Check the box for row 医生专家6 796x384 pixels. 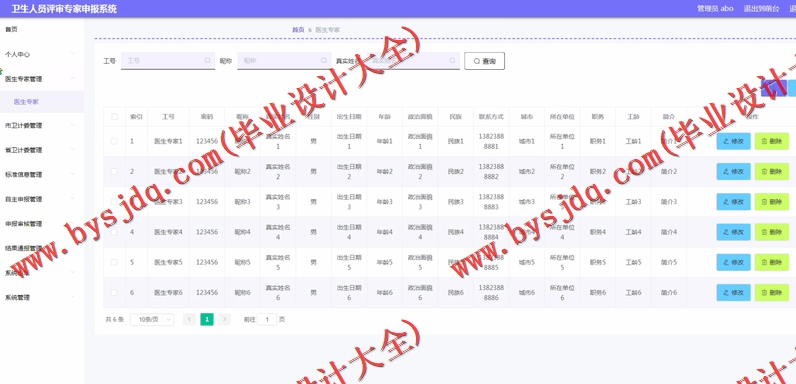tap(114, 293)
